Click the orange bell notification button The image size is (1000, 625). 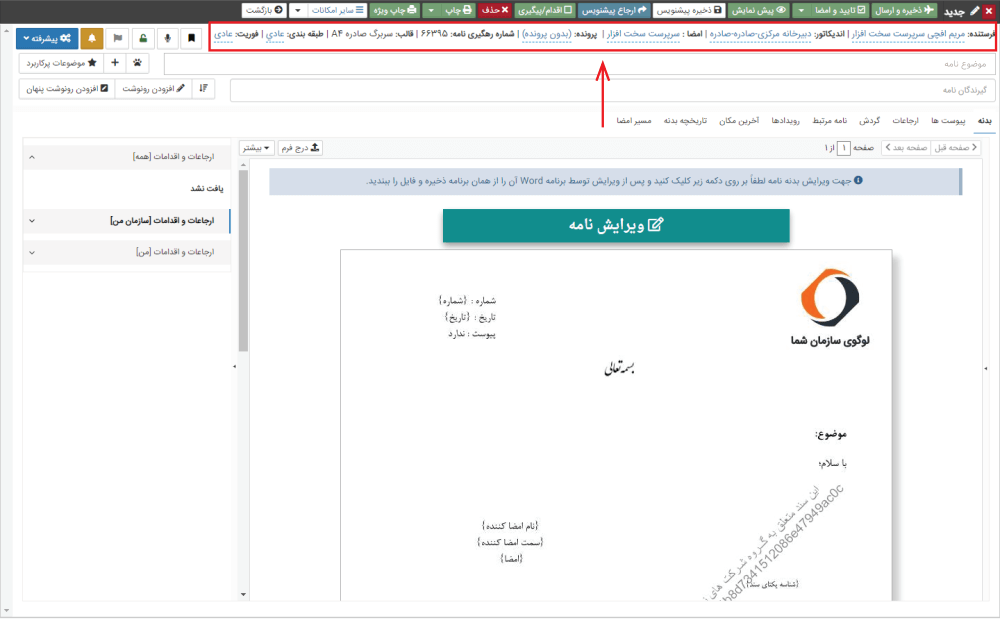[x=92, y=38]
